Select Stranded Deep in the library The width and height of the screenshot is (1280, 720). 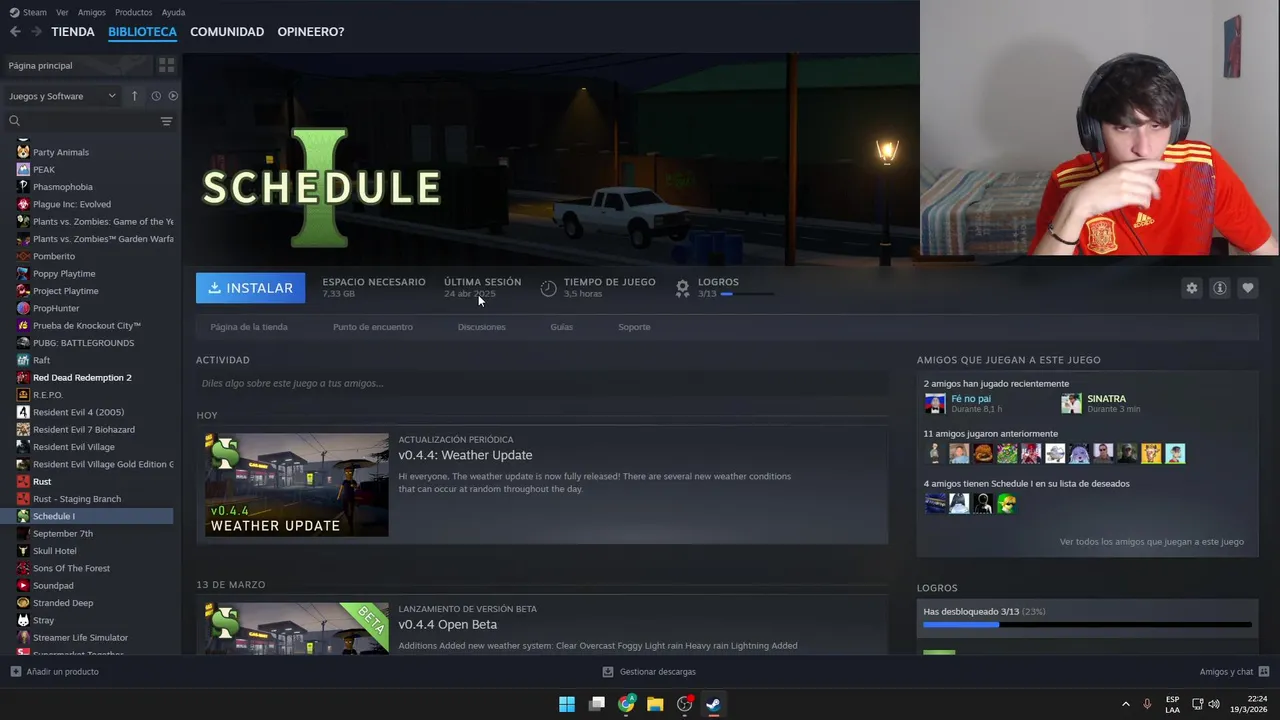(63, 603)
